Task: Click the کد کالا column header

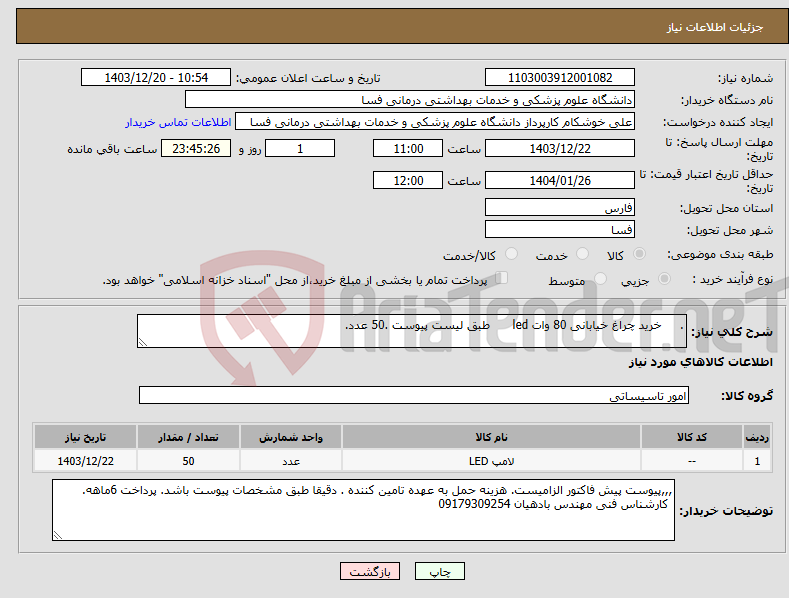Action: click(692, 437)
